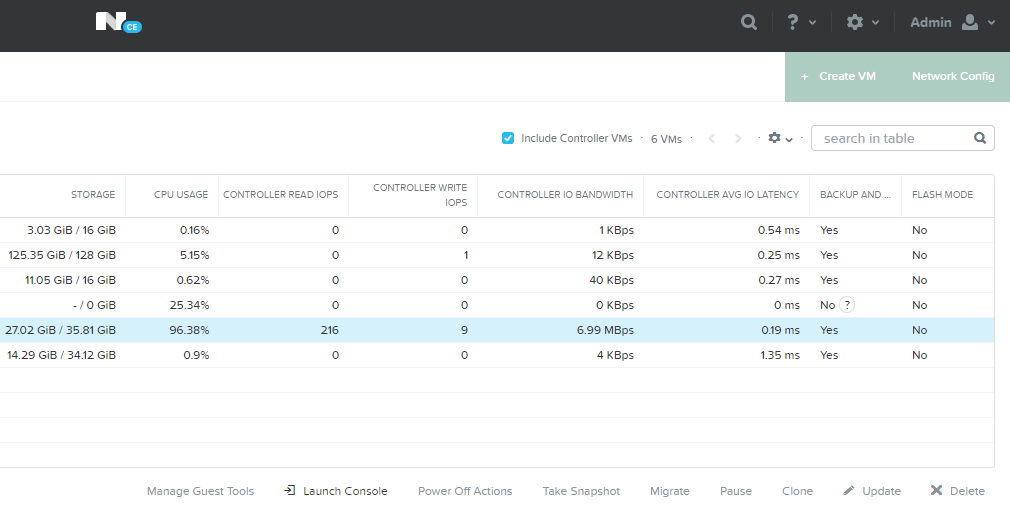The width and height of the screenshot is (1010, 506).
Task: Open table settings gear dropdown
Action: click(780, 139)
